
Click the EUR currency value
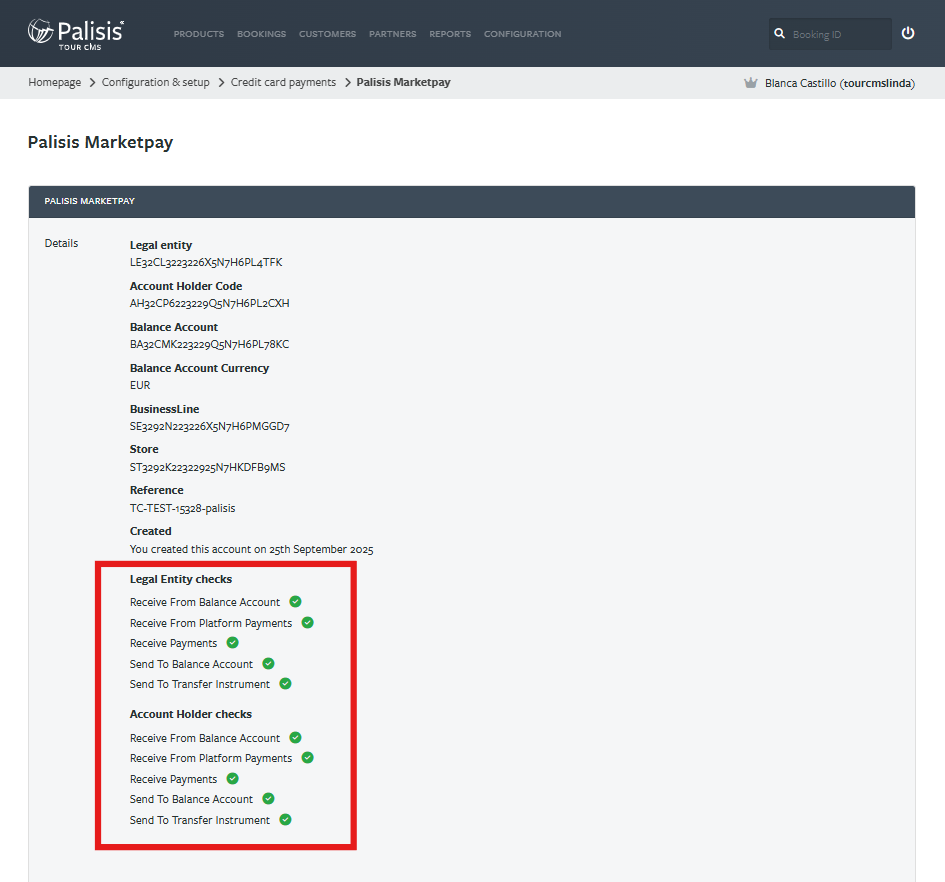140,385
